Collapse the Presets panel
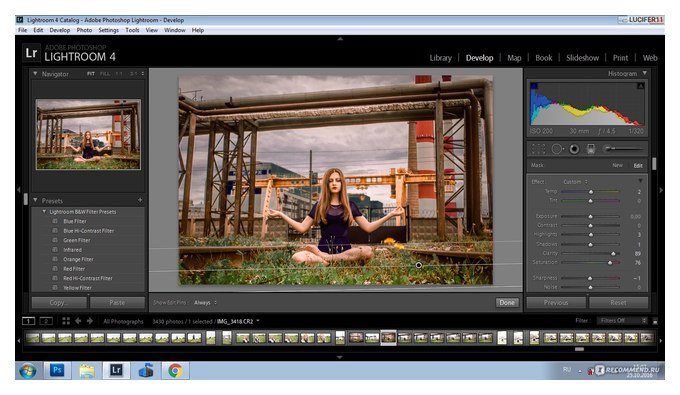This screenshot has width=680, height=395. [35, 200]
